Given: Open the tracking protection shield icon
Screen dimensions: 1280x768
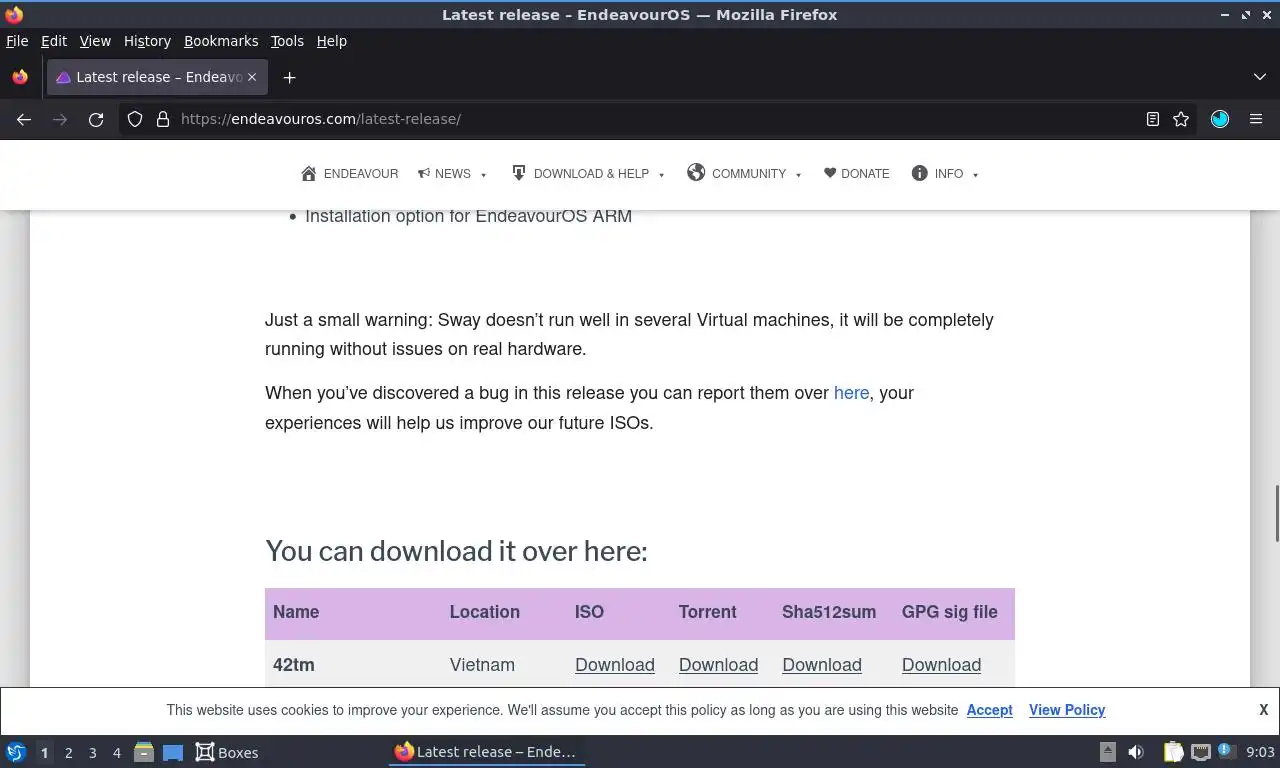Looking at the screenshot, I should 135,119.
